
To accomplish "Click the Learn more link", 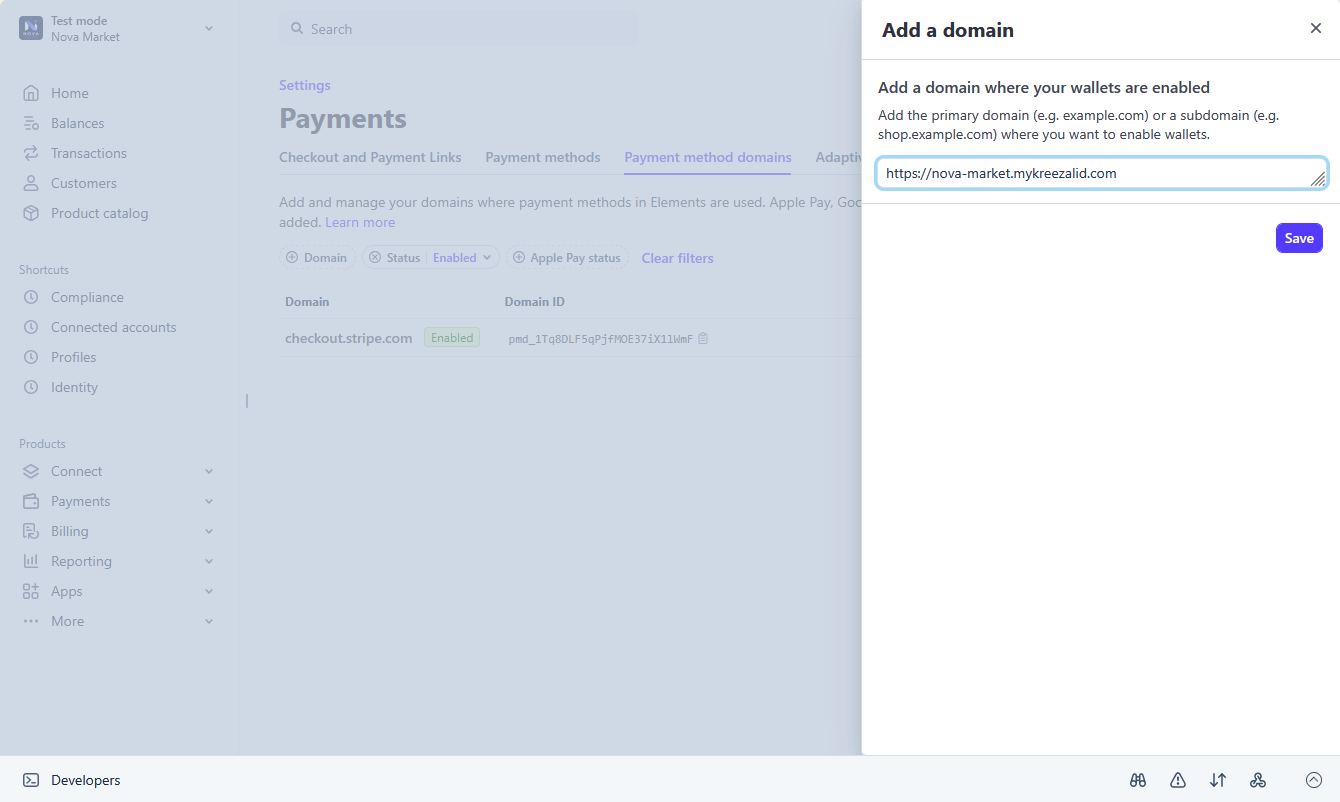I will point(360,222).
